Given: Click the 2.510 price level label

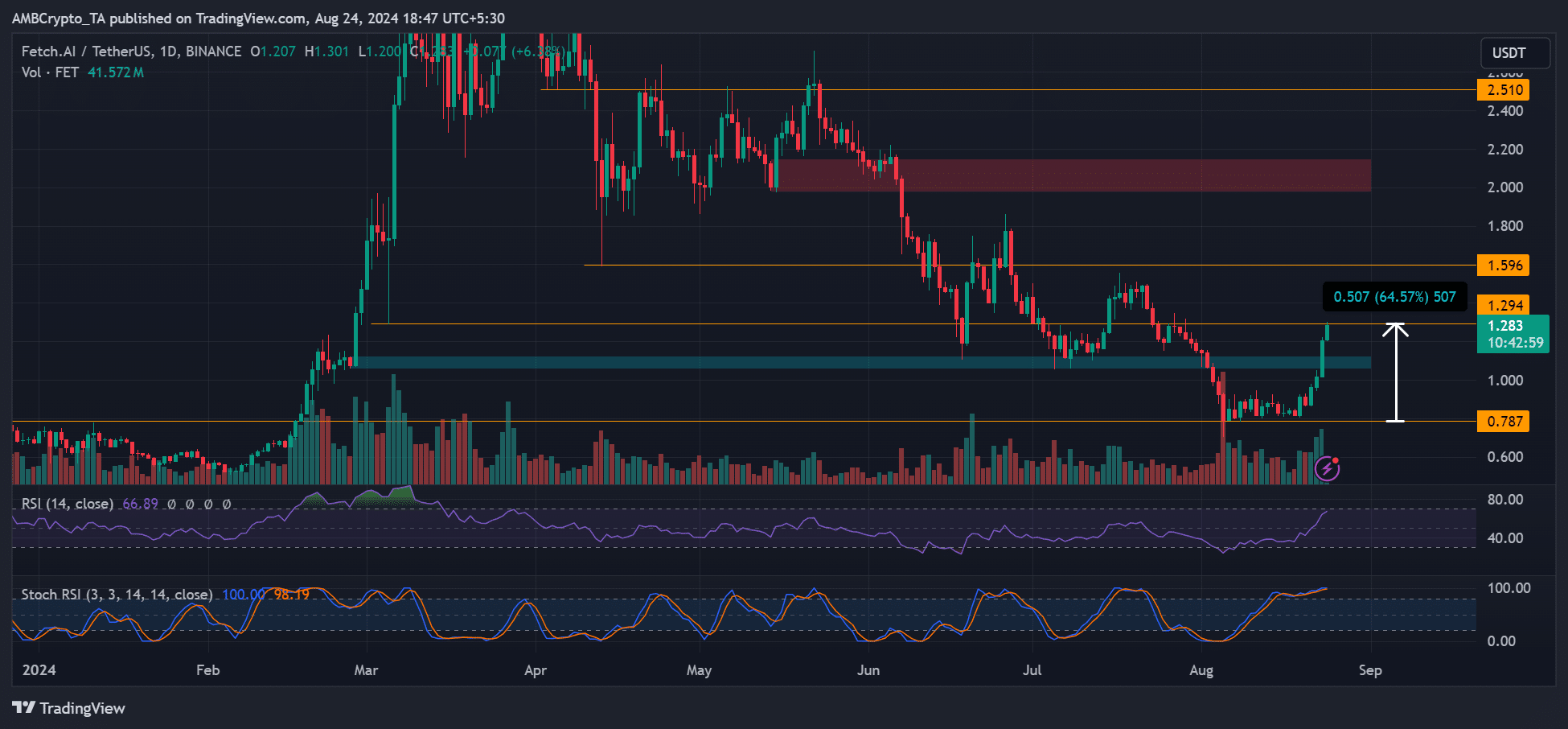Looking at the screenshot, I should (1503, 90).
